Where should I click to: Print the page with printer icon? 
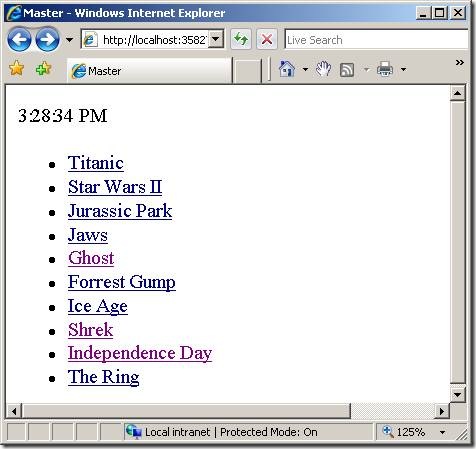click(385, 69)
